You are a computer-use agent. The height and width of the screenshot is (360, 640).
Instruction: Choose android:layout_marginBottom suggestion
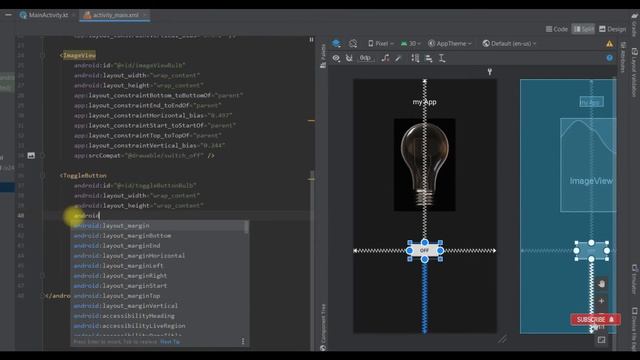(x=159, y=236)
